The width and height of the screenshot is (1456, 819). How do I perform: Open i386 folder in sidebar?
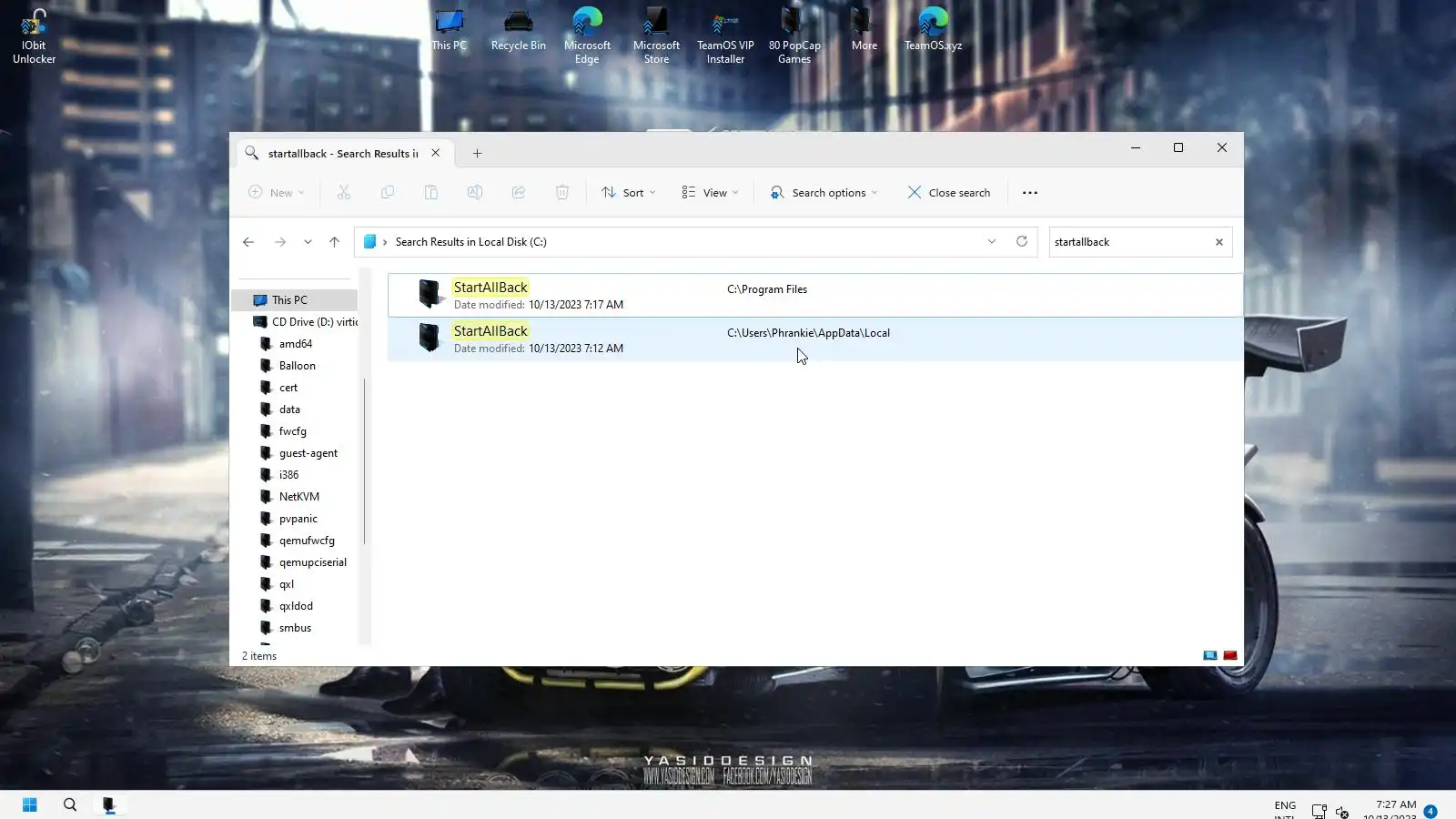point(288,475)
